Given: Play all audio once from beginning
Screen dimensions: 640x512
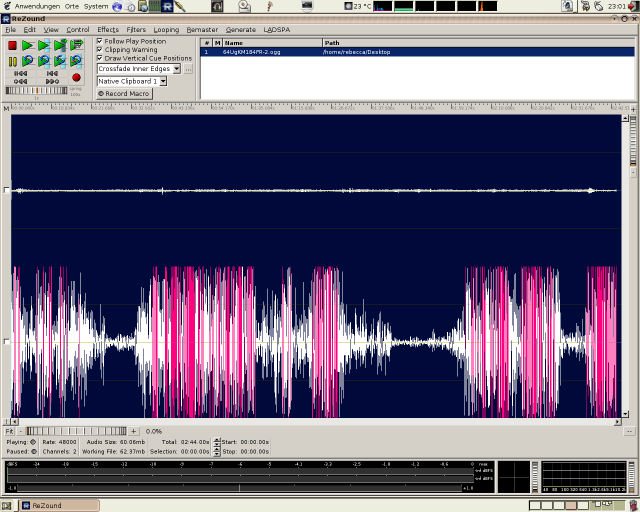Looking at the screenshot, I should pos(28,45).
